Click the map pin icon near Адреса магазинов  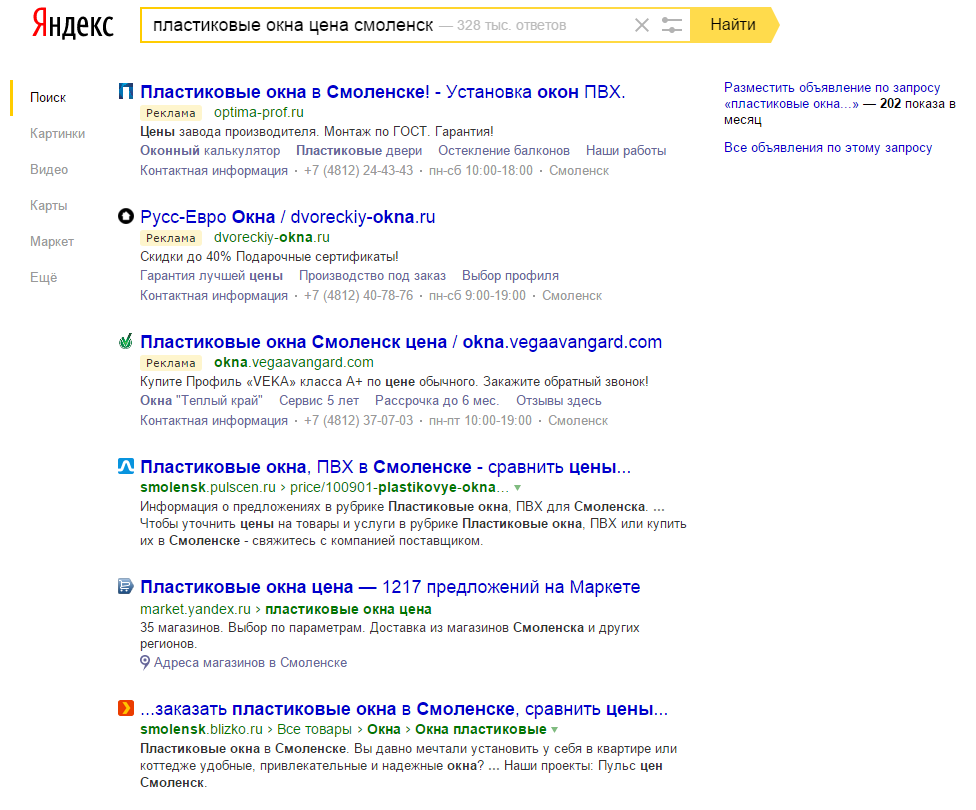point(145,662)
